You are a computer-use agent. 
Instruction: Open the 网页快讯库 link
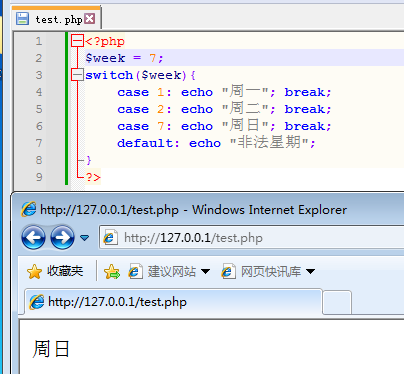click(271, 272)
